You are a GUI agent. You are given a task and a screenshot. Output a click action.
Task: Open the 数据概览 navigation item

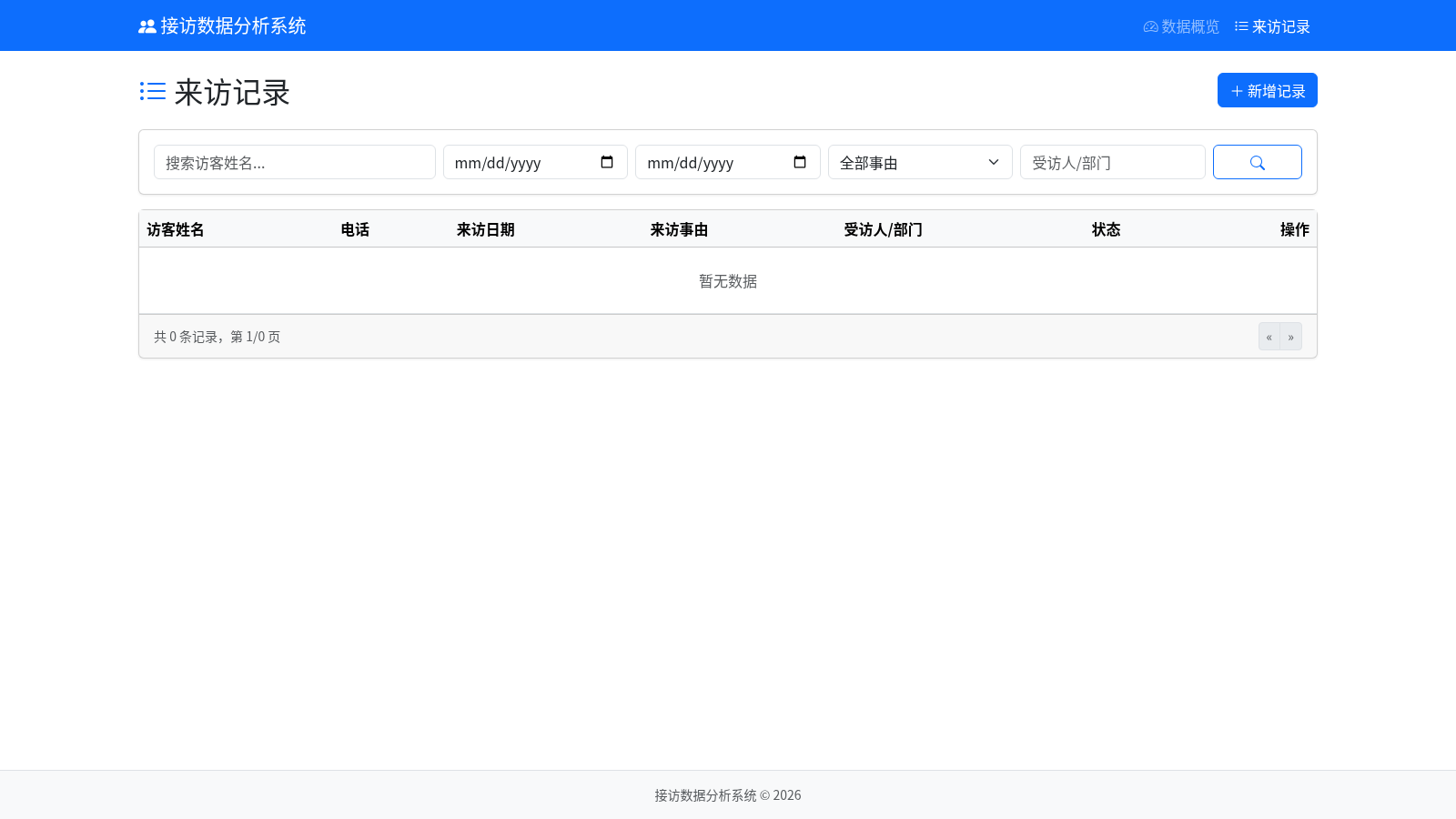(x=1181, y=26)
